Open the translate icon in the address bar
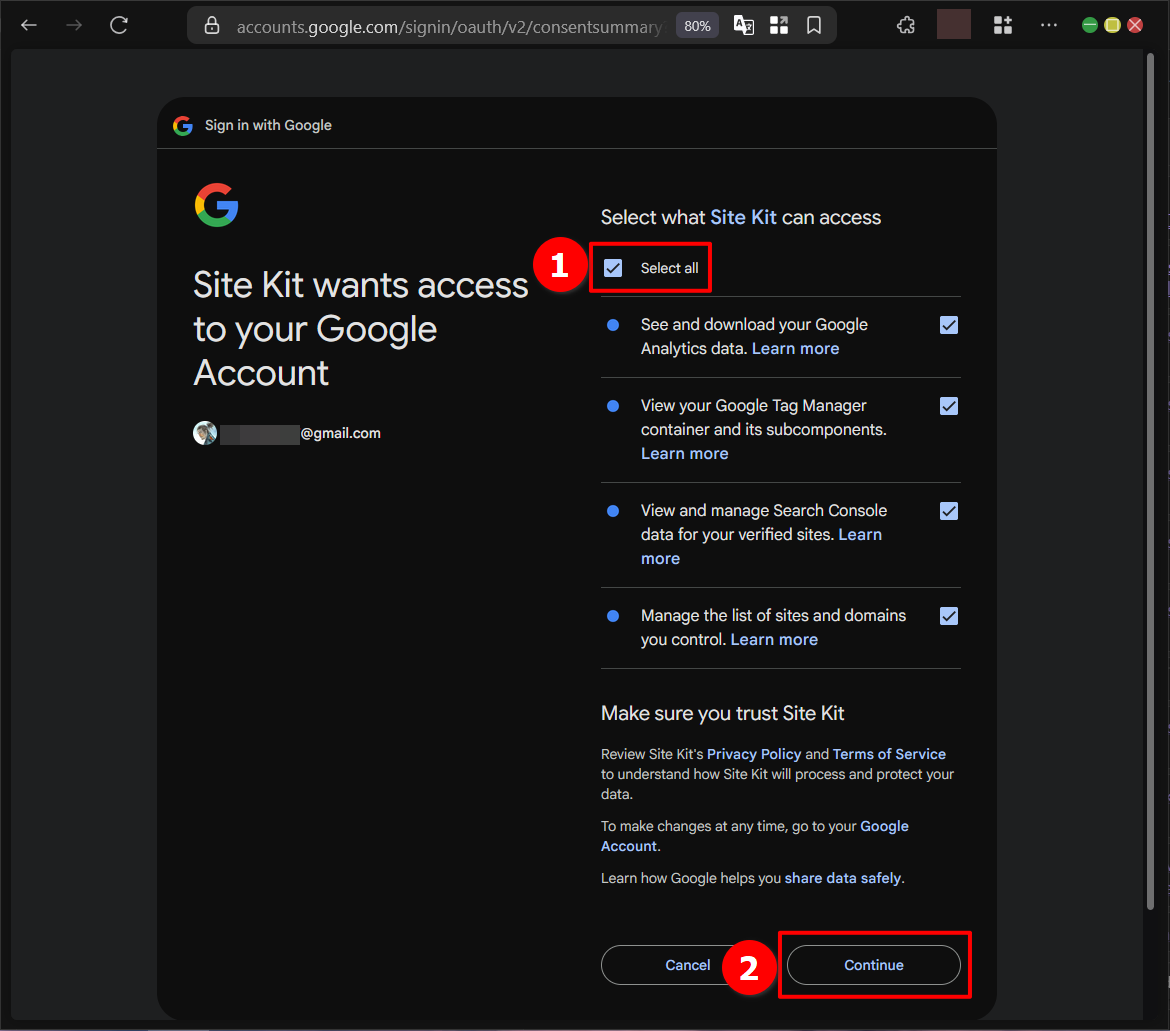1170x1031 pixels. click(743, 24)
